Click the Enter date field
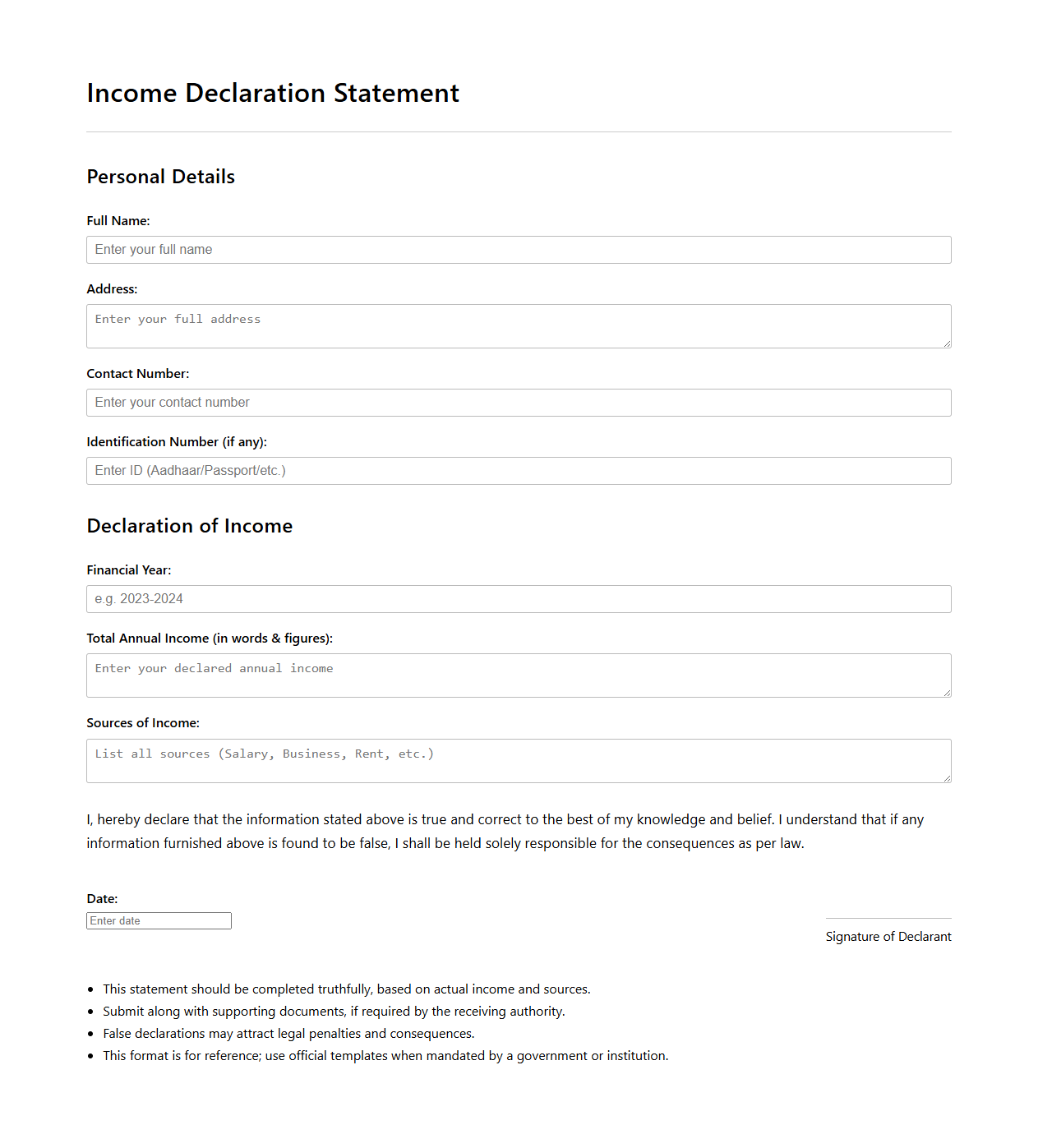This screenshot has height=1148, width=1038. click(x=159, y=921)
